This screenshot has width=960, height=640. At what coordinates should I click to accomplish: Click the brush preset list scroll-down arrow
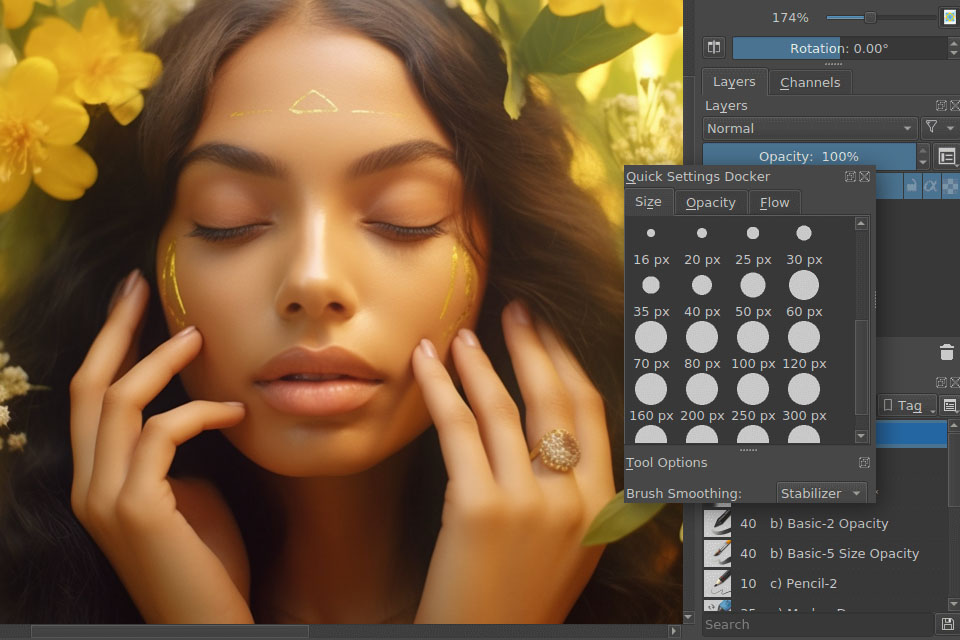[954, 604]
